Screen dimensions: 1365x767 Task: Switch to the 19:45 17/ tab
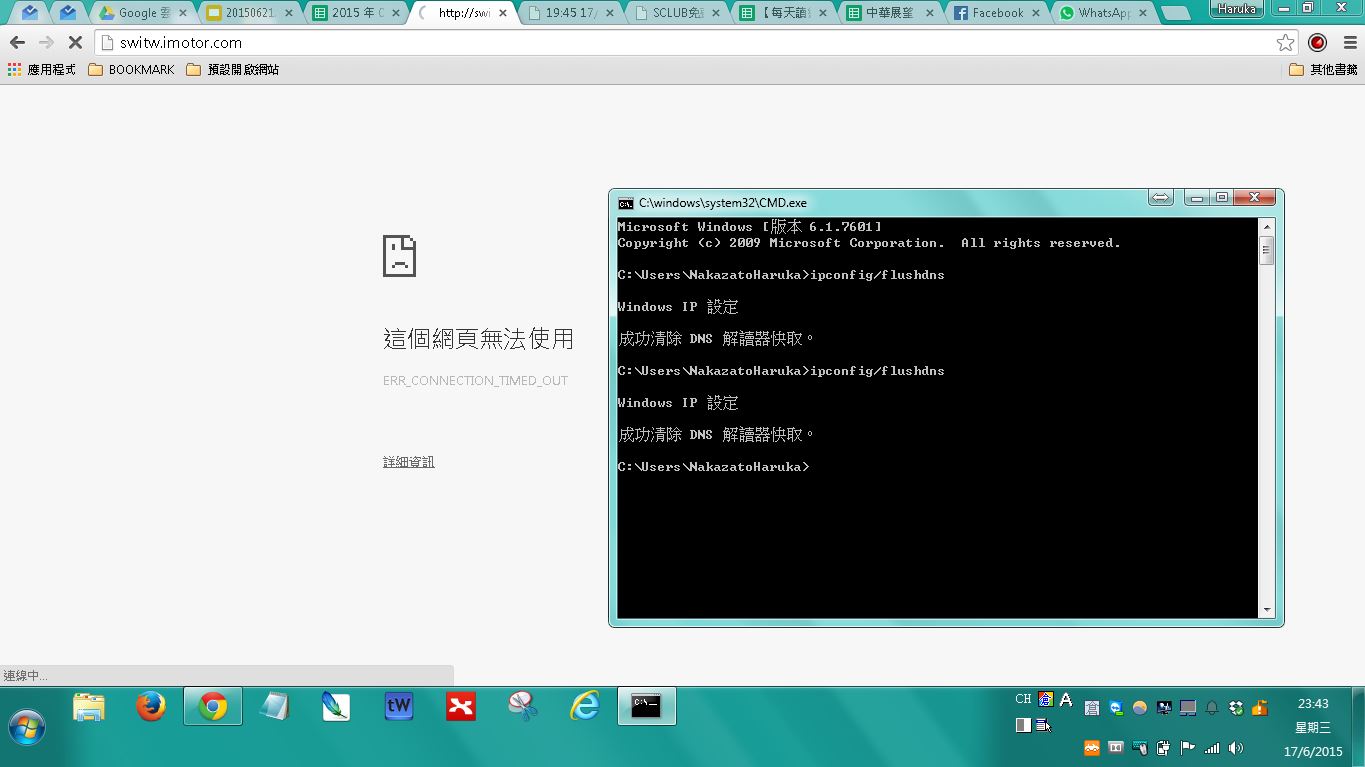572,13
